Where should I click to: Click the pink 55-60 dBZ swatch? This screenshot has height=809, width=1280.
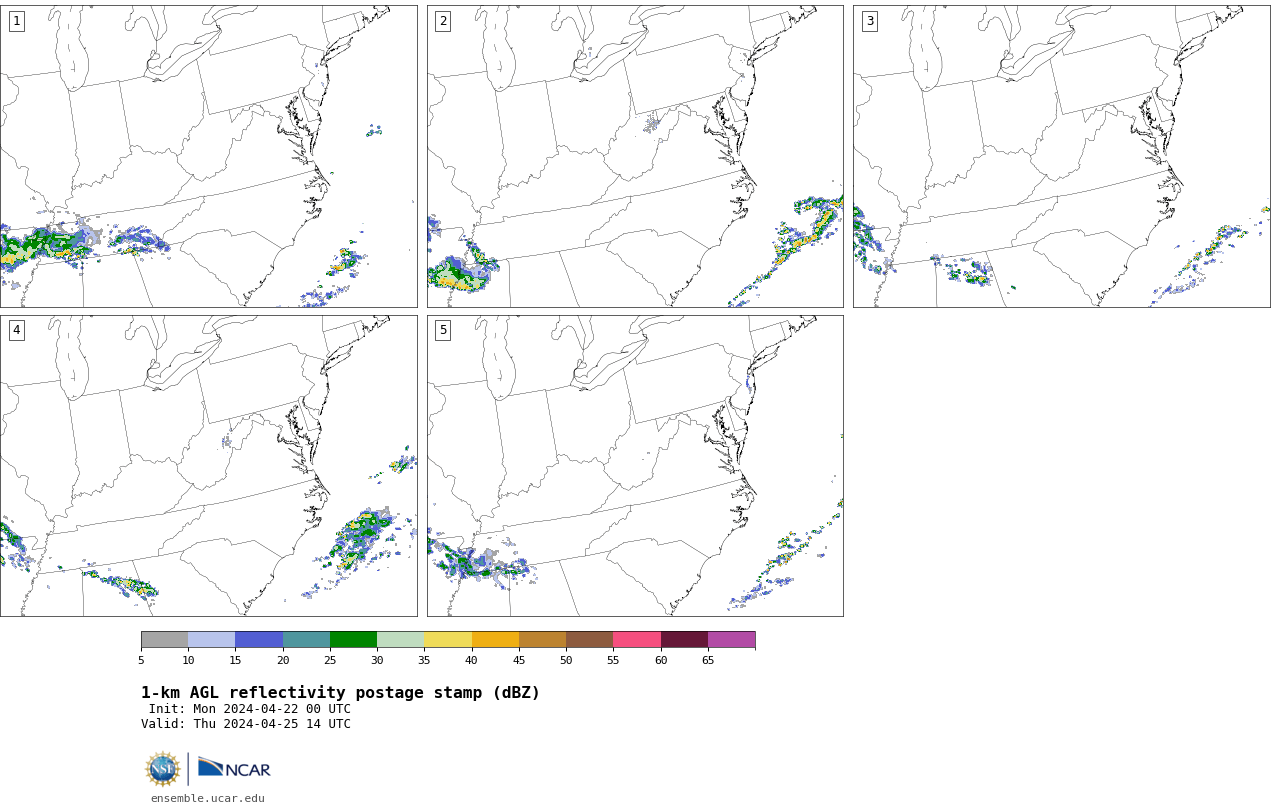coord(637,640)
